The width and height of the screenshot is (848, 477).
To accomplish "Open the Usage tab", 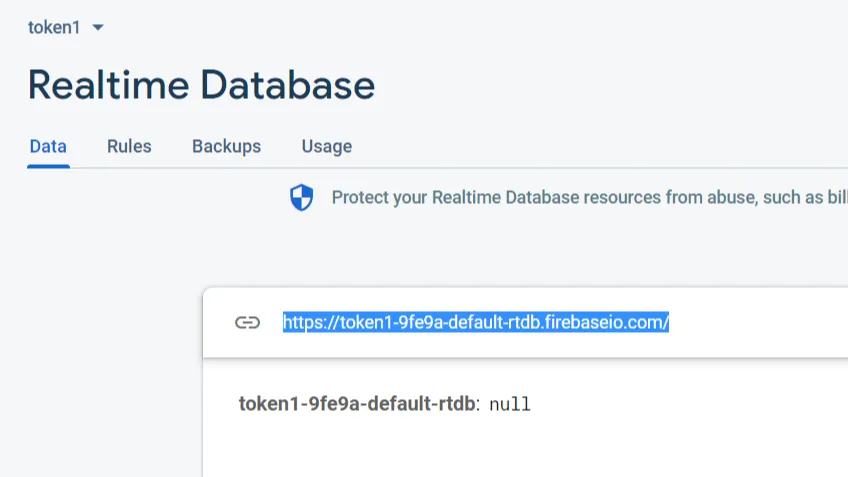I will coord(327,147).
